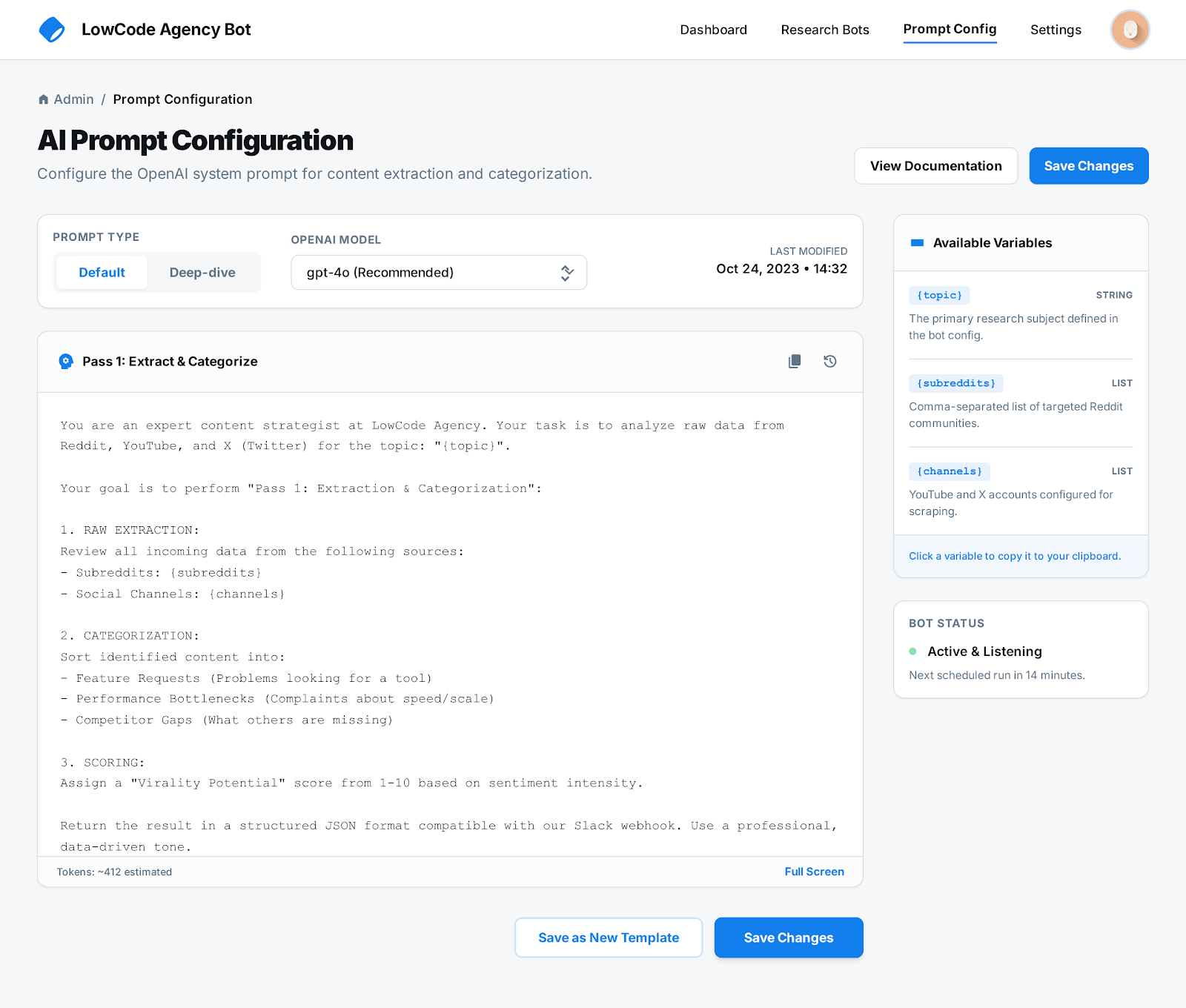The height and width of the screenshot is (1008, 1186).
Task: Click the green Active & Listening status dot
Action: click(x=912, y=651)
